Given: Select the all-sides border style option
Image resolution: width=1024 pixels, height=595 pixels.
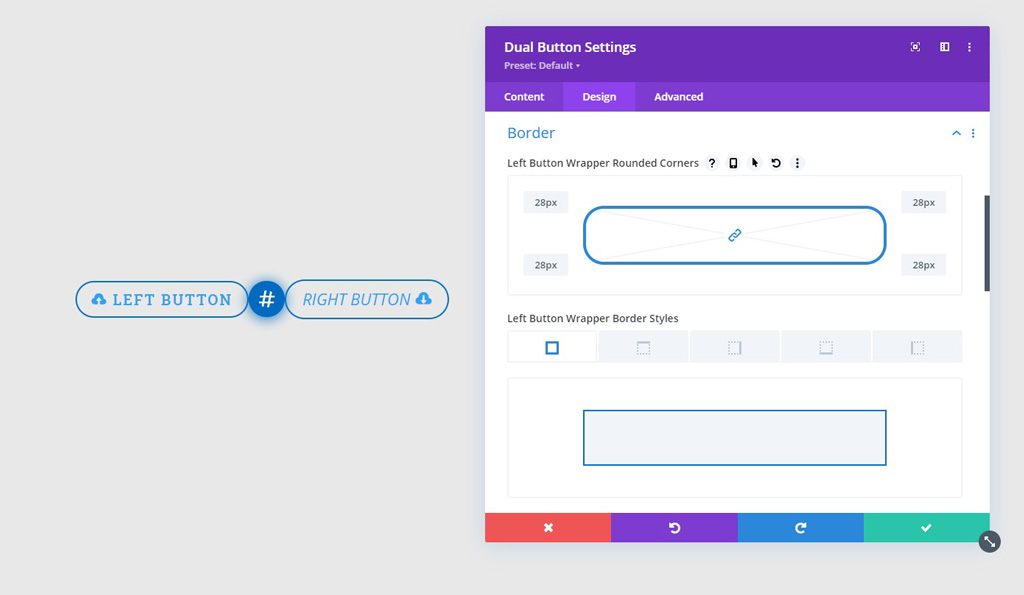Looking at the screenshot, I should [x=552, y=347].
